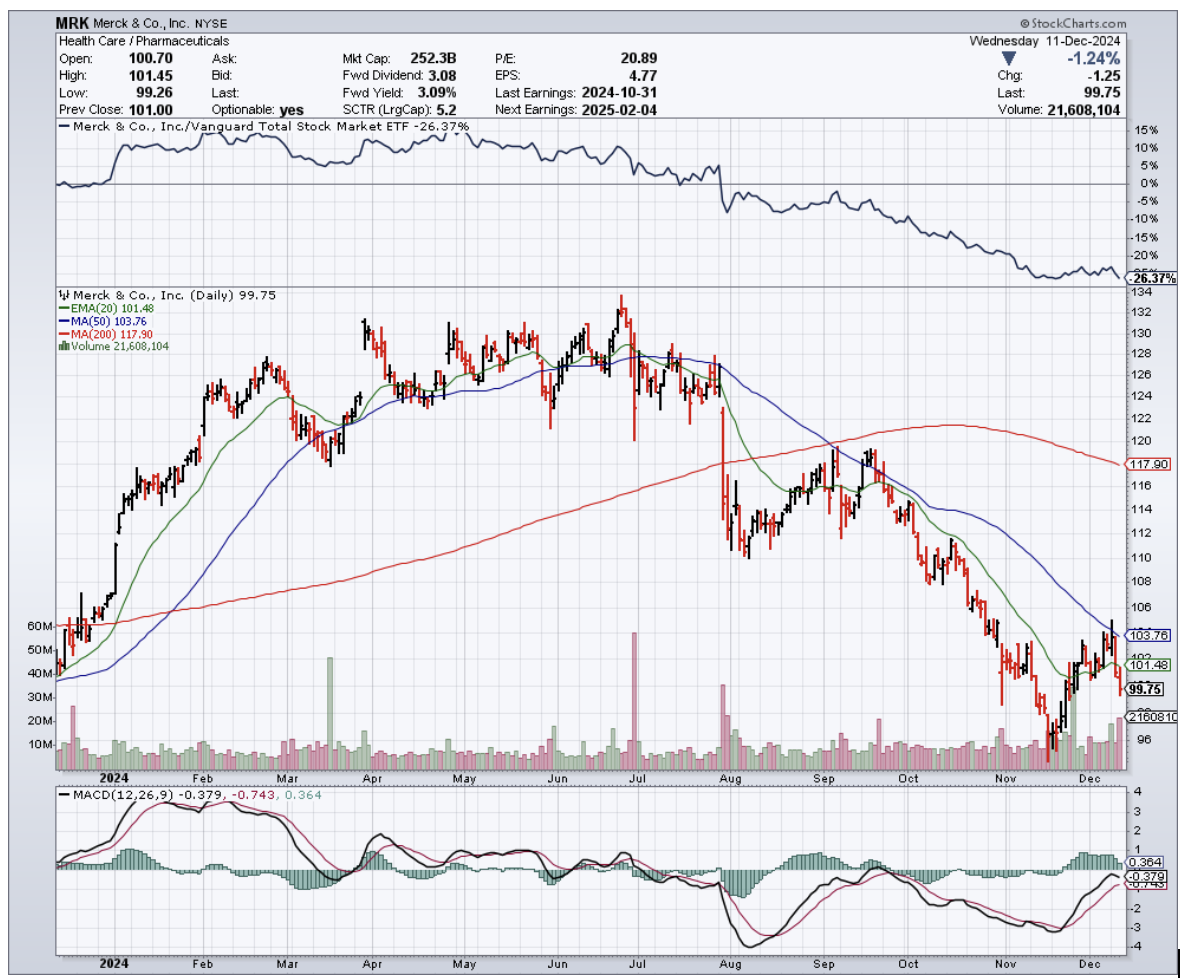The image size is (1182, 978).
Task: Click the Volume legend histogram icon
Action: coord(65,346)
